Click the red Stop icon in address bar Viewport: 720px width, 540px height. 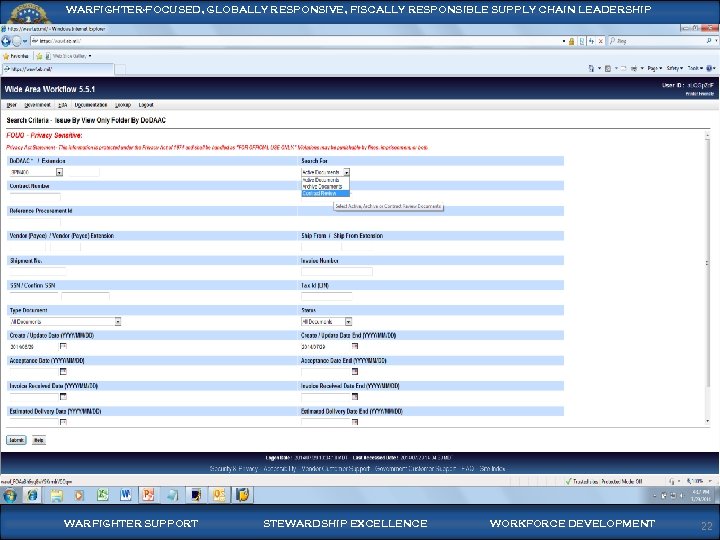[x=600, y=41]
